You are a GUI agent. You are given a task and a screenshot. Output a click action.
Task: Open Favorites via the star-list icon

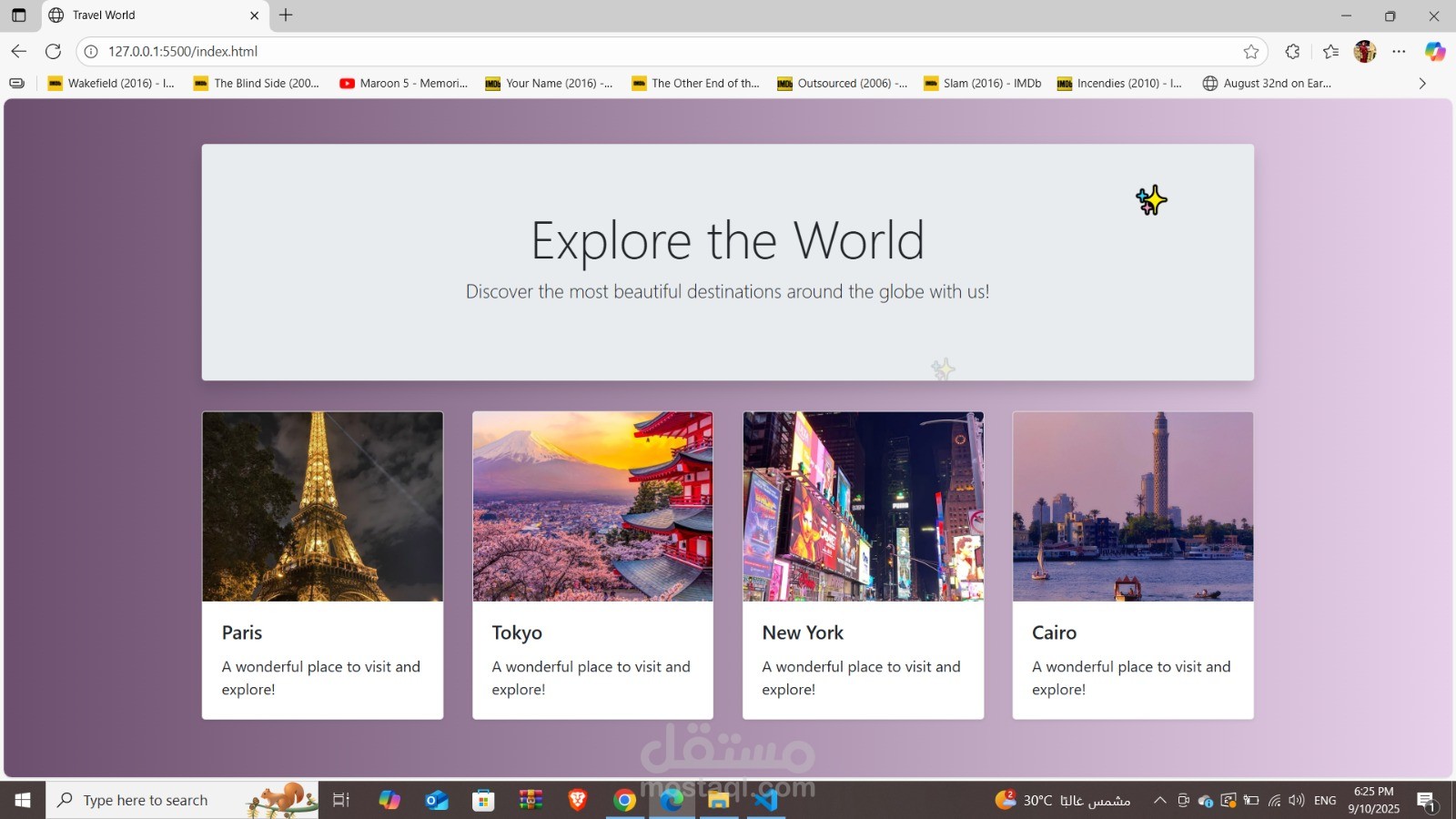click(1329, 52)
